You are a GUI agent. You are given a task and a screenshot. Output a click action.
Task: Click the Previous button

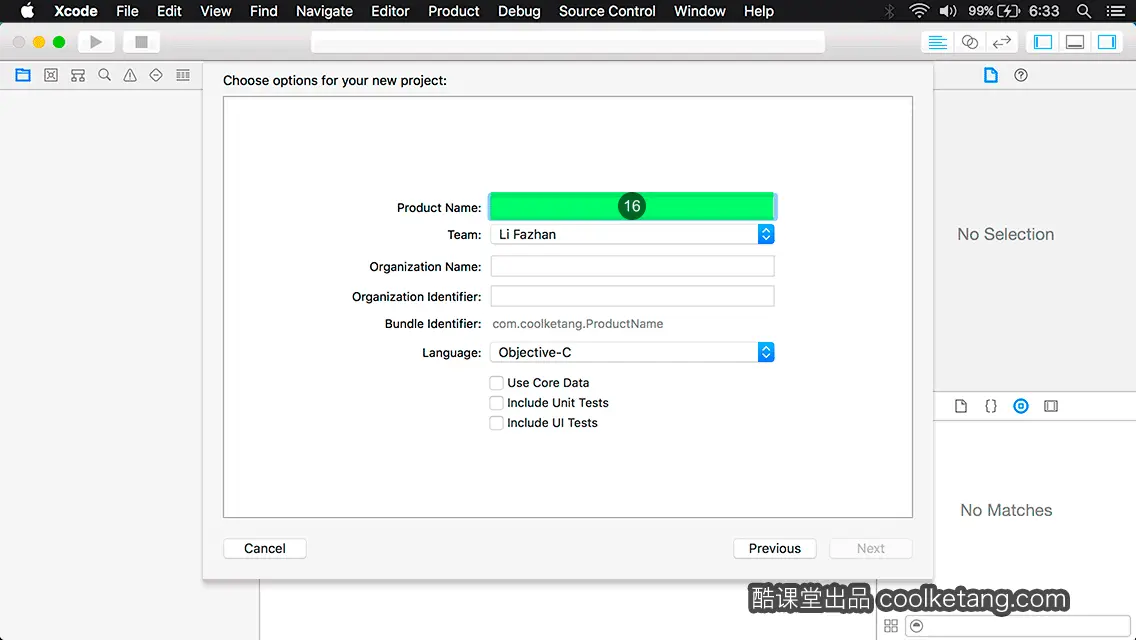774,549
